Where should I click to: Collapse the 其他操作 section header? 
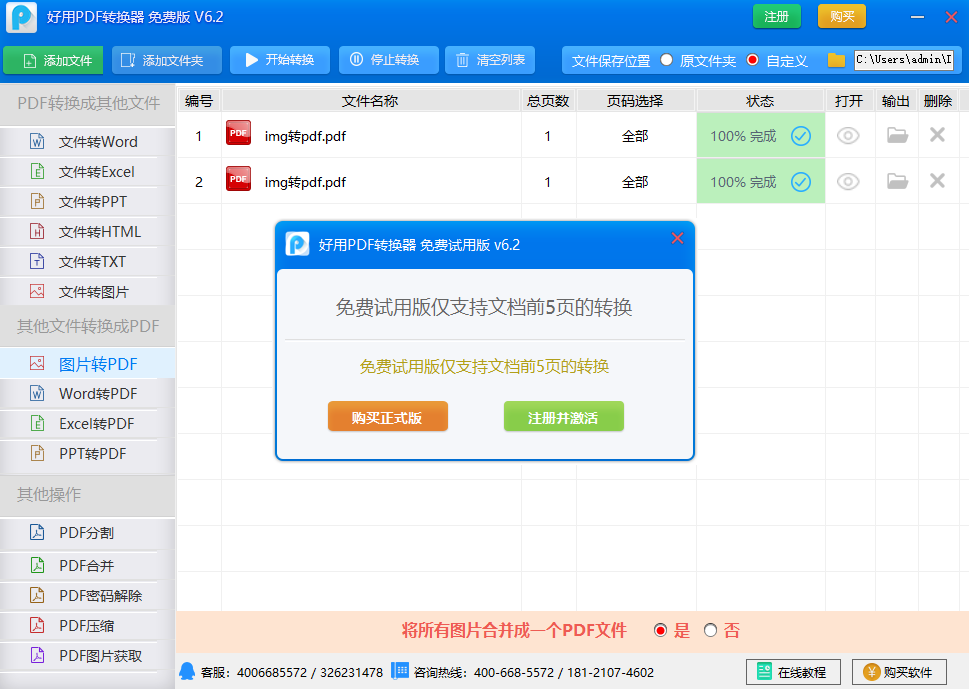87,494
